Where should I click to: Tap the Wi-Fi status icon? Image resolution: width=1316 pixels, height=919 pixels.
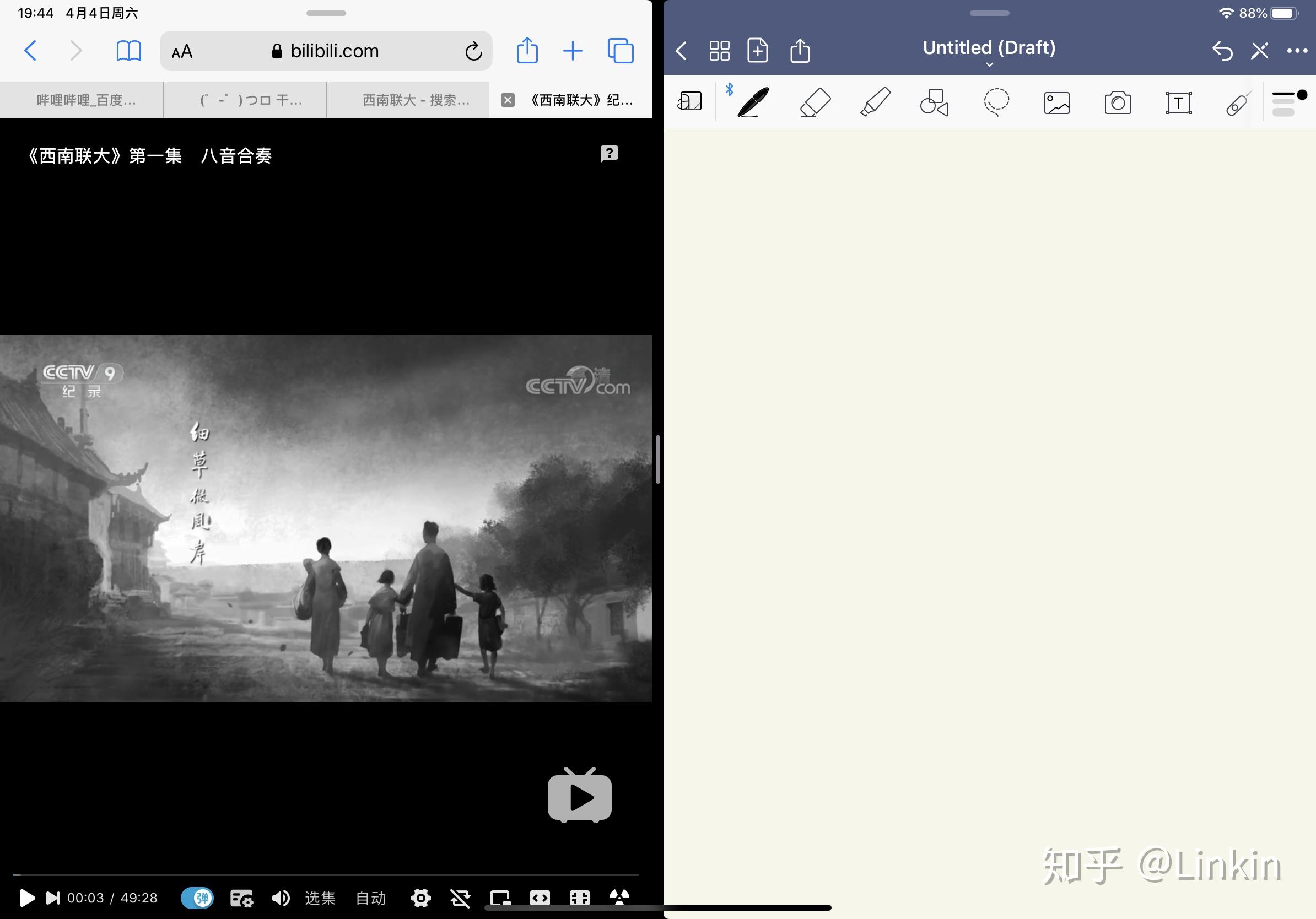click(1226, 13)
